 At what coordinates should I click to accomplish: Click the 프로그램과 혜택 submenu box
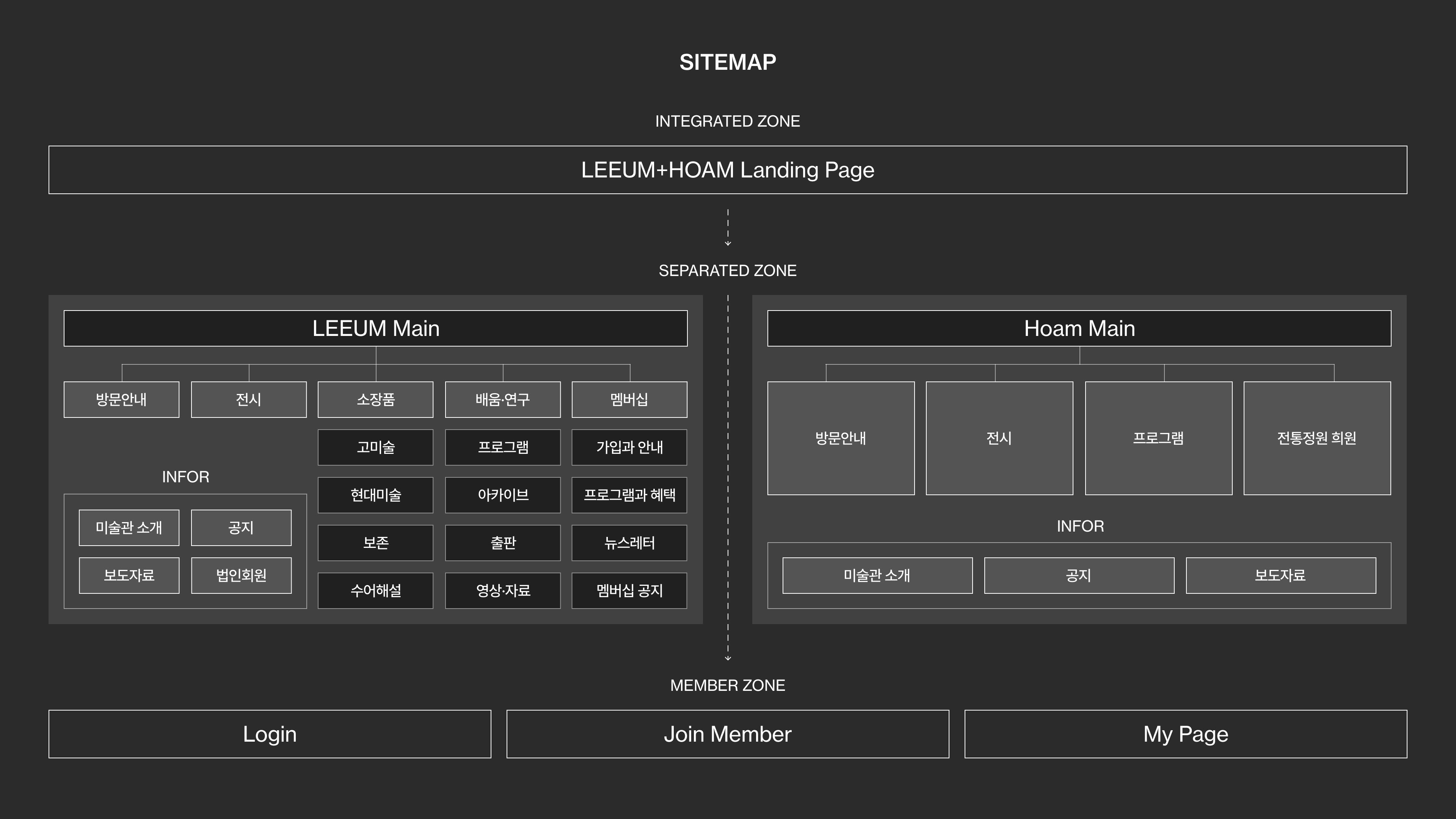[629, 495]
